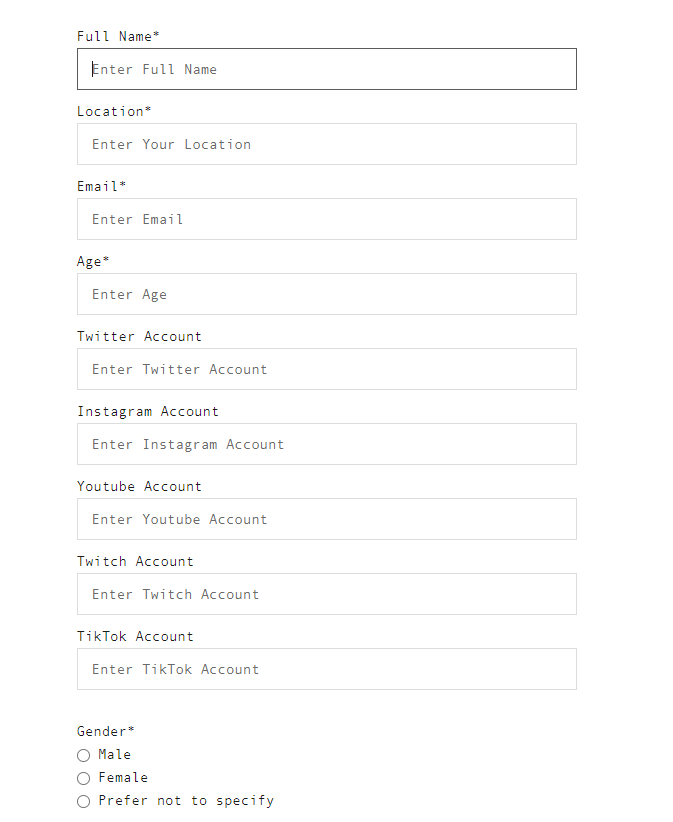This screenshot has height=822, width=673.
Task: Choose the Female gender option
Action: click(83, 778)
